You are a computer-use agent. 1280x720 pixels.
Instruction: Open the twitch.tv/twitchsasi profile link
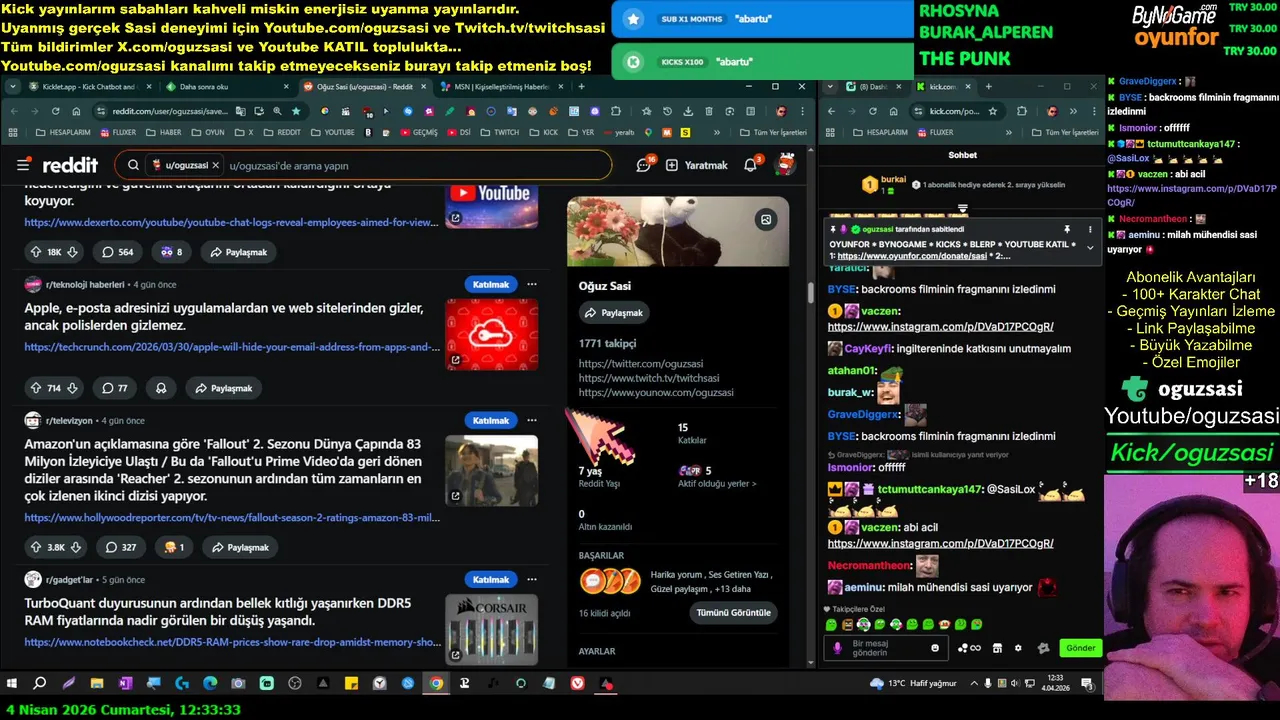pyautogui.click(x=648, y=378)
